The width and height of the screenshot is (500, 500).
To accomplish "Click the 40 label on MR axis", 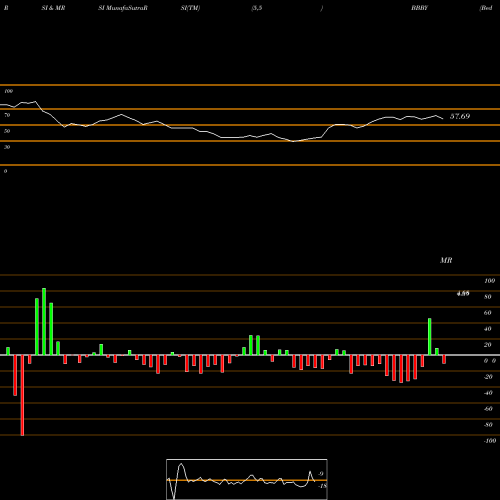I will (x=488, y=329).
